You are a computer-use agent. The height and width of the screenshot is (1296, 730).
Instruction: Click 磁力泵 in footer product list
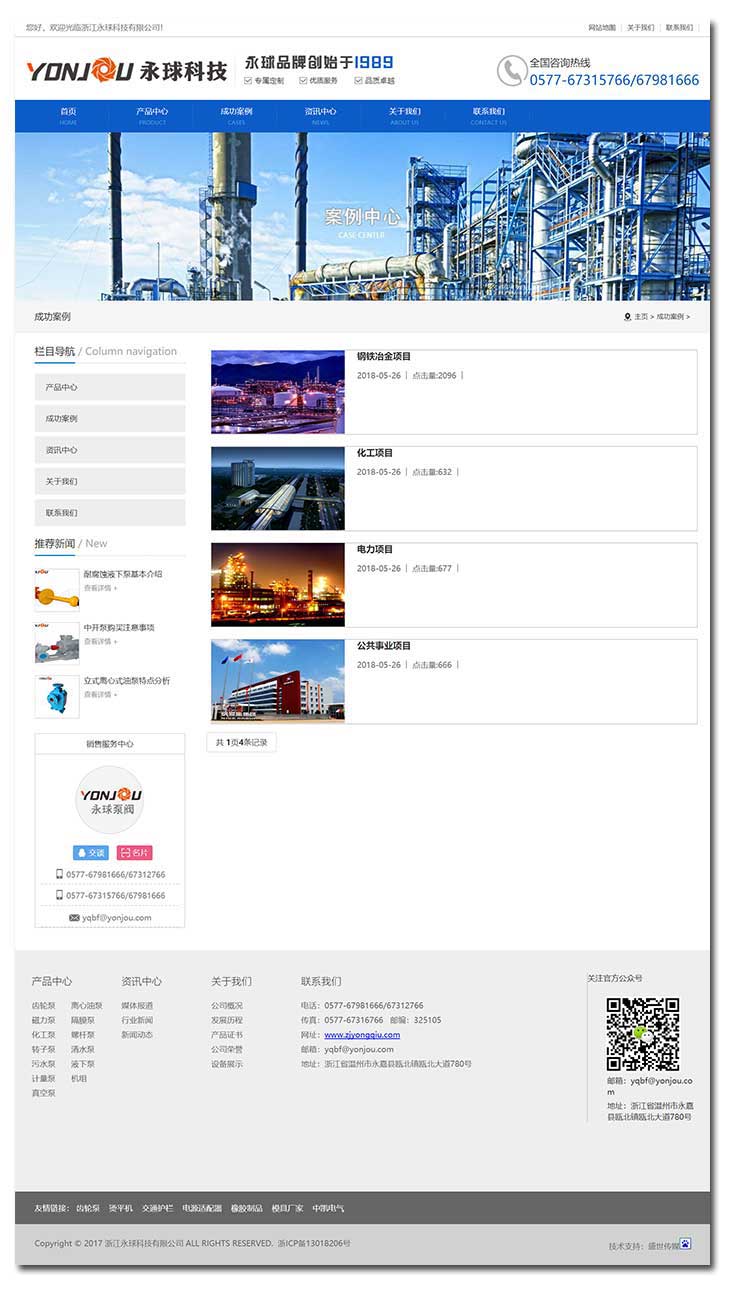[44, 1020]
